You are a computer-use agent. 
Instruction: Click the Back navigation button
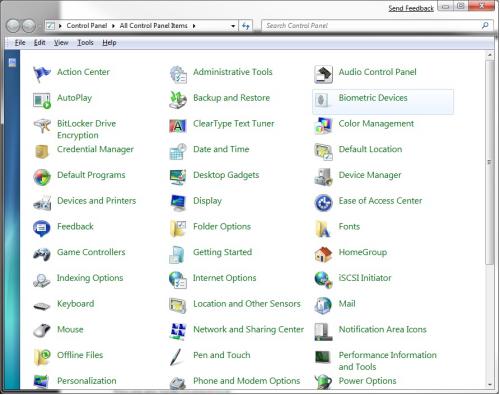[13, 26]
